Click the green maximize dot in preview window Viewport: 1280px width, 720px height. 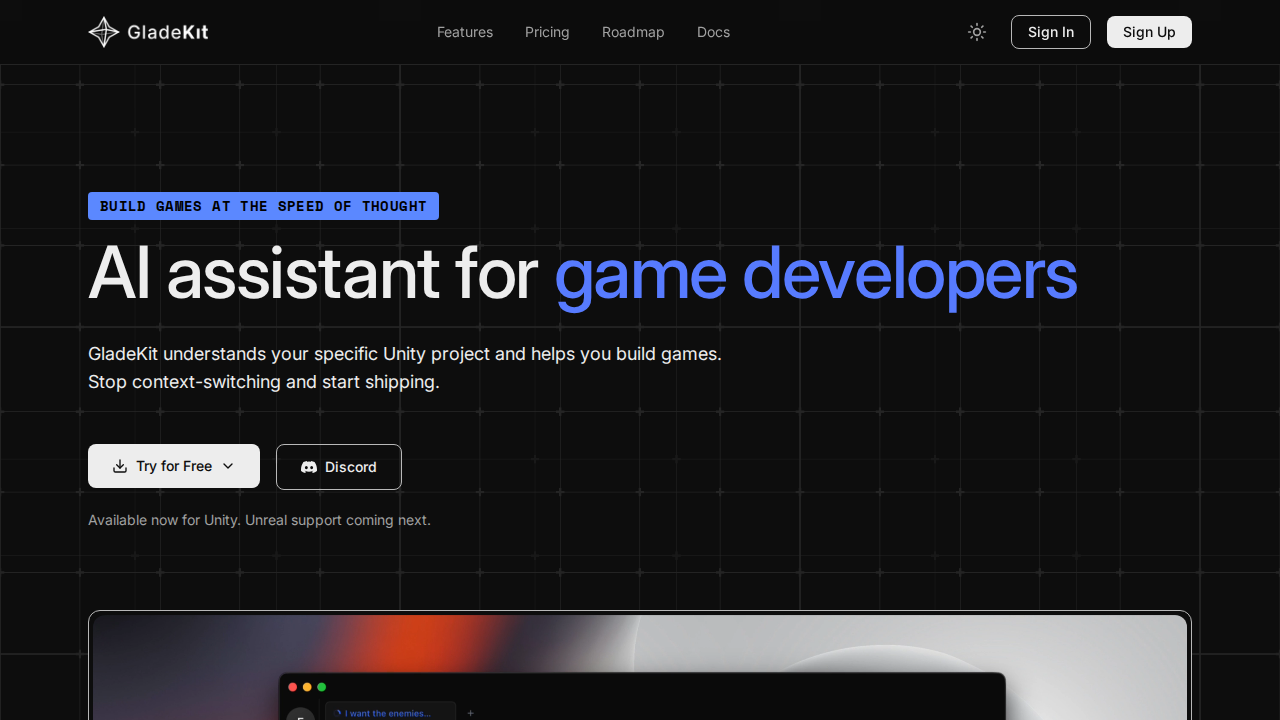322,687
